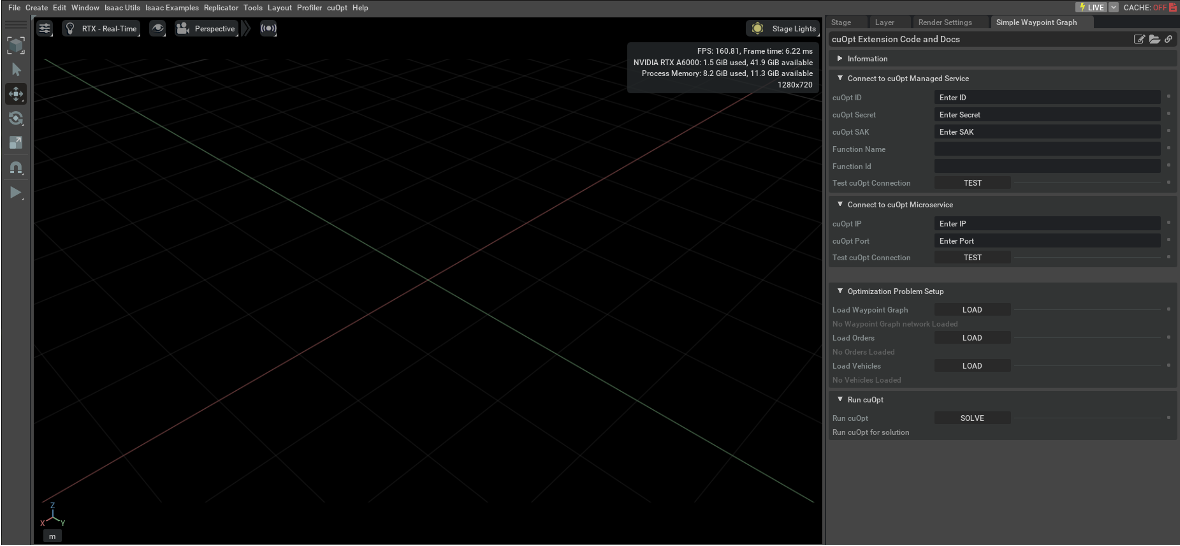
Task: Open the Edit menu
Action: pyautogui.click(x=59, y=7)
